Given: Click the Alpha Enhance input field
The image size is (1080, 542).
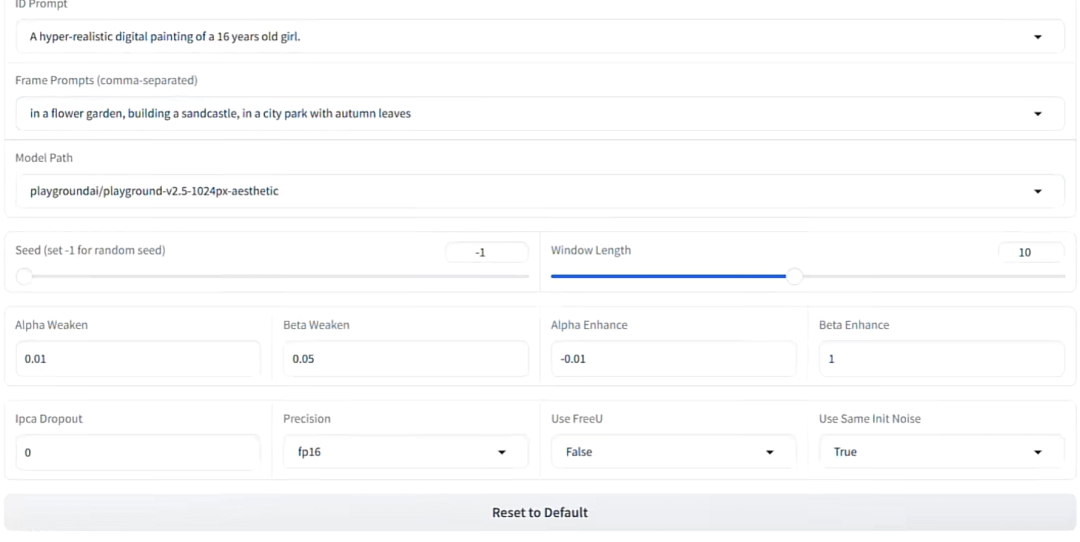Looking at the screenshot, I should click(674, 359).
